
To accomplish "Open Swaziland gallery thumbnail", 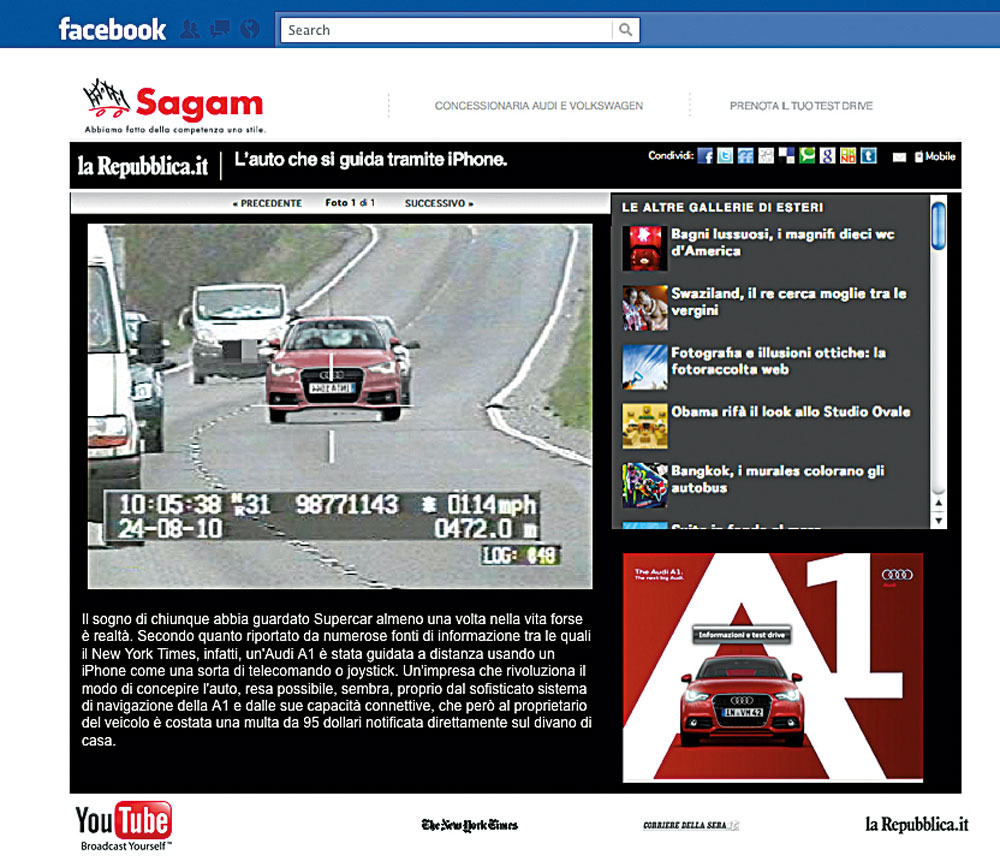I will click(x=645, y=308).
